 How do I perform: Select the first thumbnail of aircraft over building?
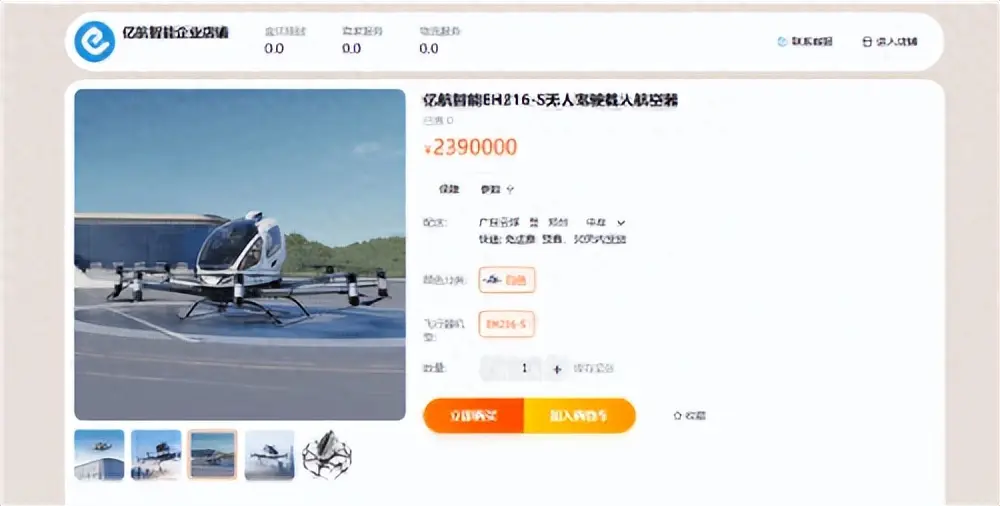(x=99, y=454)
